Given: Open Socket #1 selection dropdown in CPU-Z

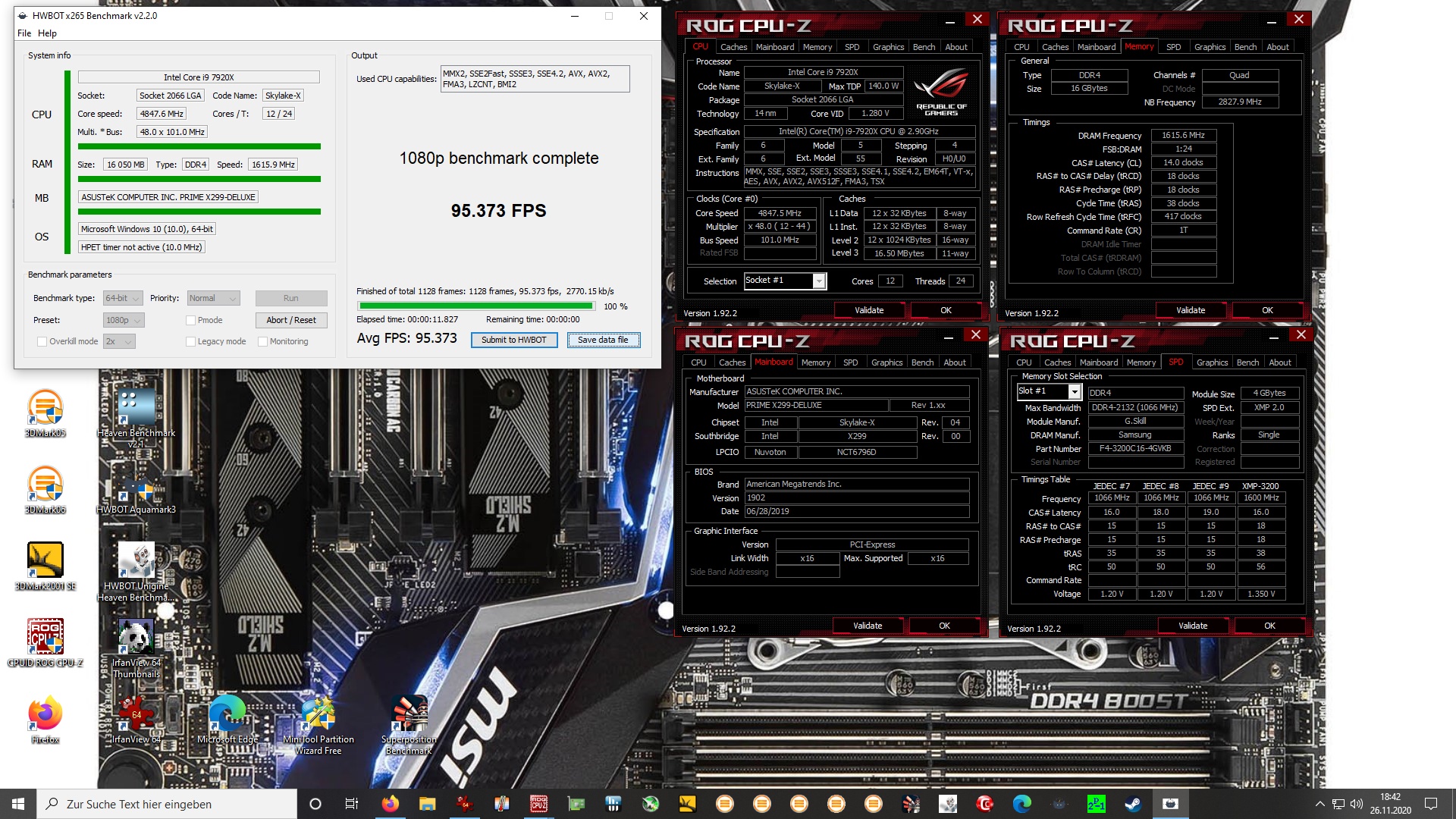Looking at the screenshot, I should pos(785,281).
